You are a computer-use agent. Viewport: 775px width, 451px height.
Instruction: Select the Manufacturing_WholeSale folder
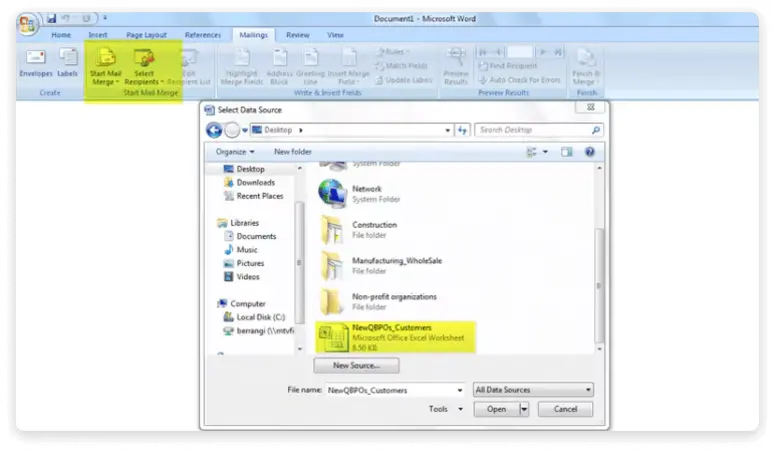[381, 266]
